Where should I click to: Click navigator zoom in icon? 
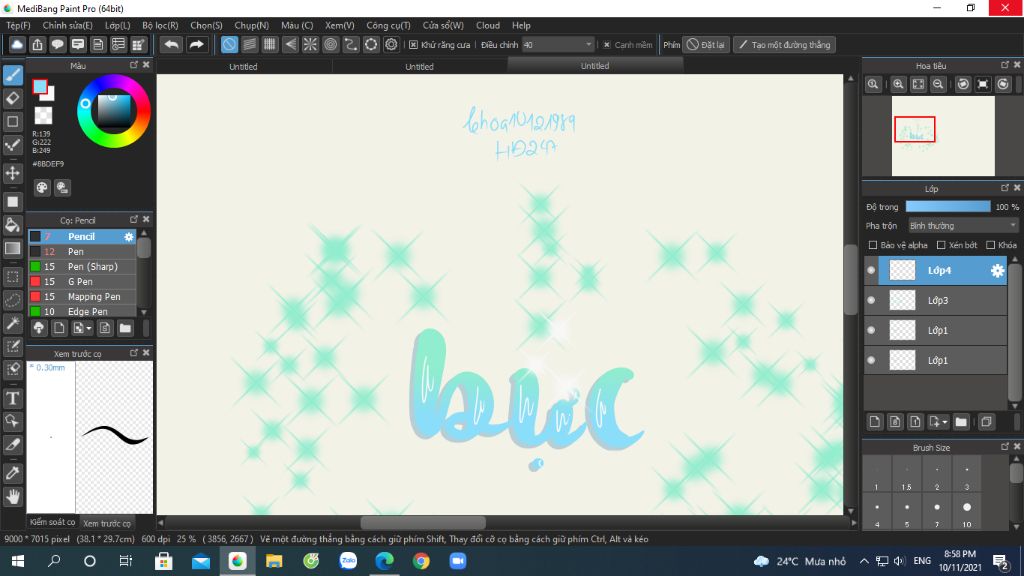[x=899, y=84]
